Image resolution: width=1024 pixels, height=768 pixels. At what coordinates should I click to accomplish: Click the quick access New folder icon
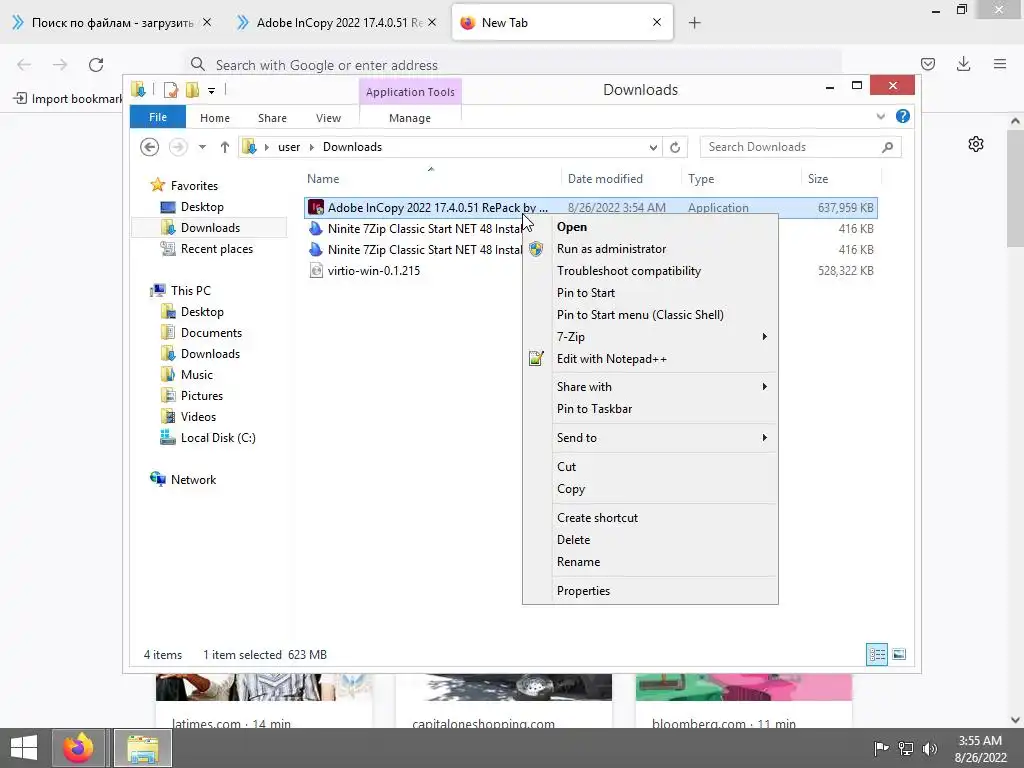tap(192, 89)
